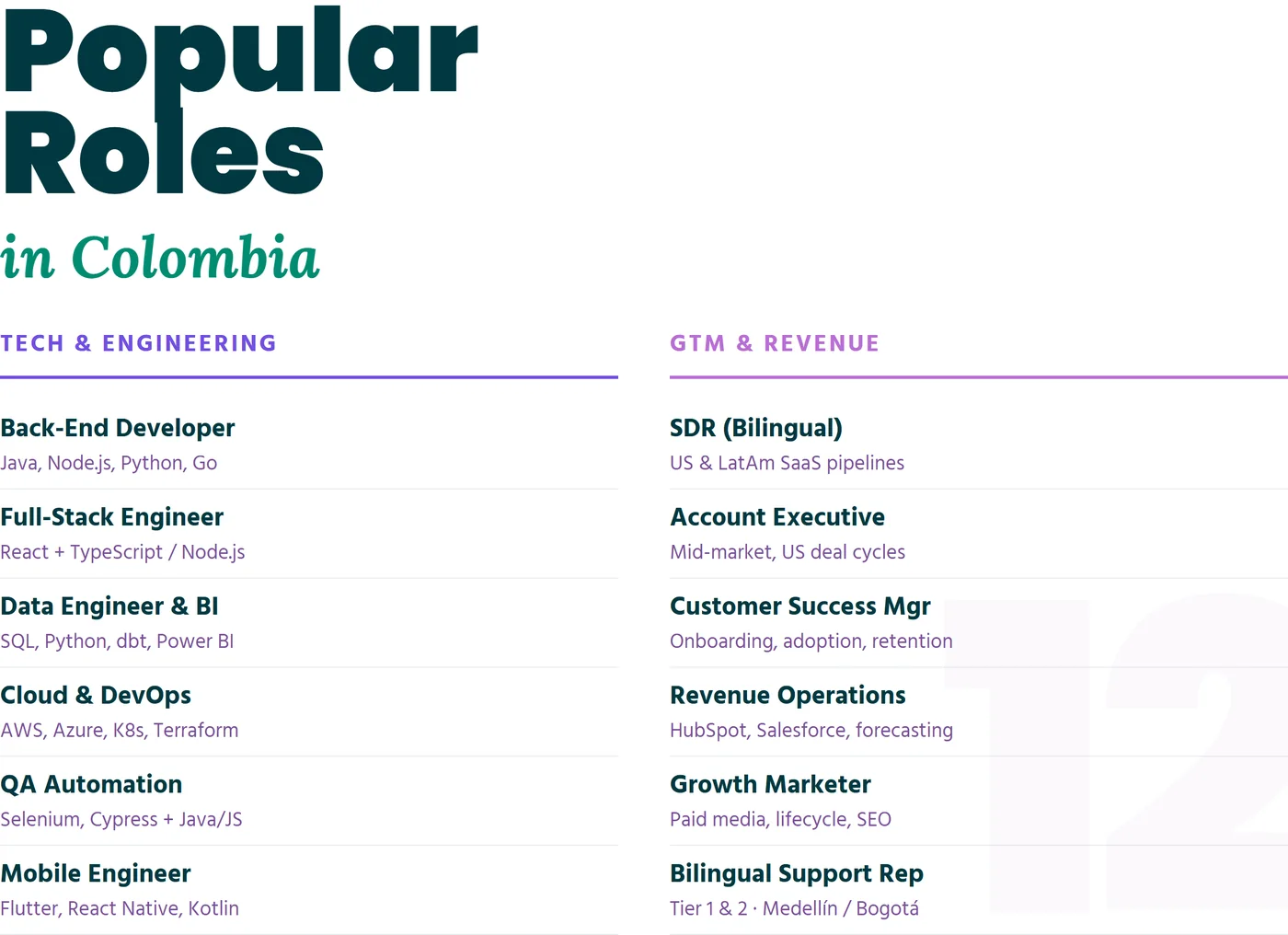Click the 'Back-End Developer' role title

(x=118, y=428)
